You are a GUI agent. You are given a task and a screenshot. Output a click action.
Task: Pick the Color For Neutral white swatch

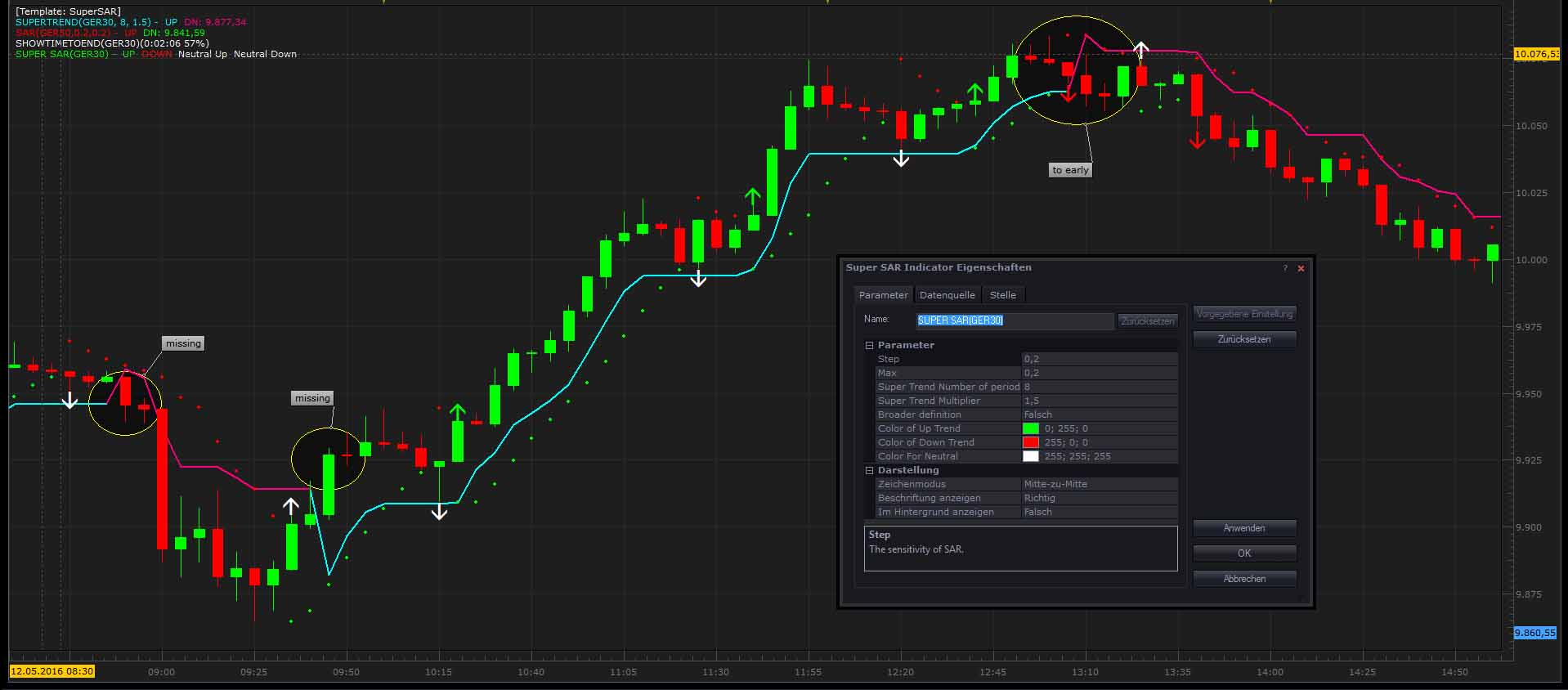(x=1031, y=456)
